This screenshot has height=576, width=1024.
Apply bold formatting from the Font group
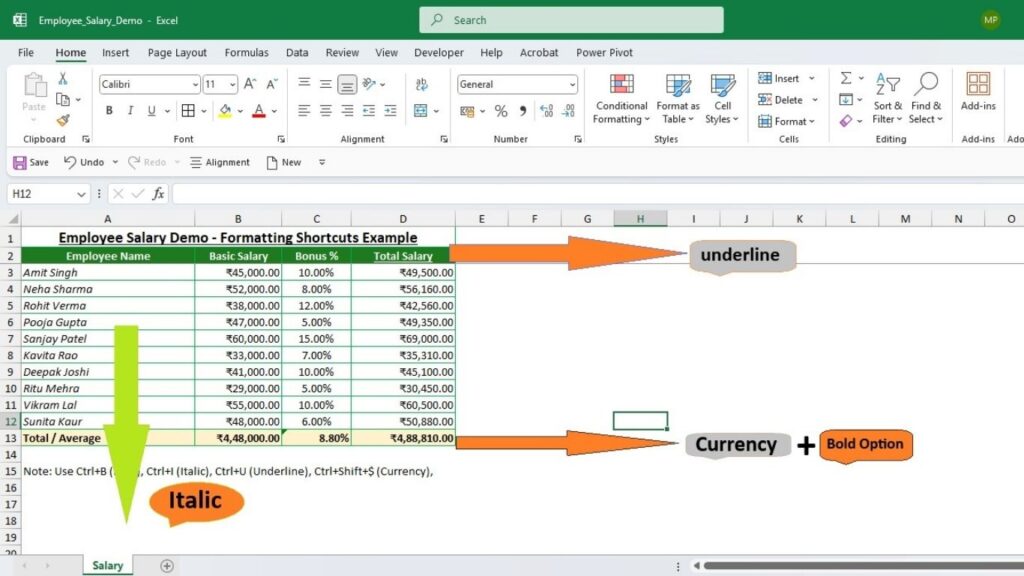(x=108, y=110)
